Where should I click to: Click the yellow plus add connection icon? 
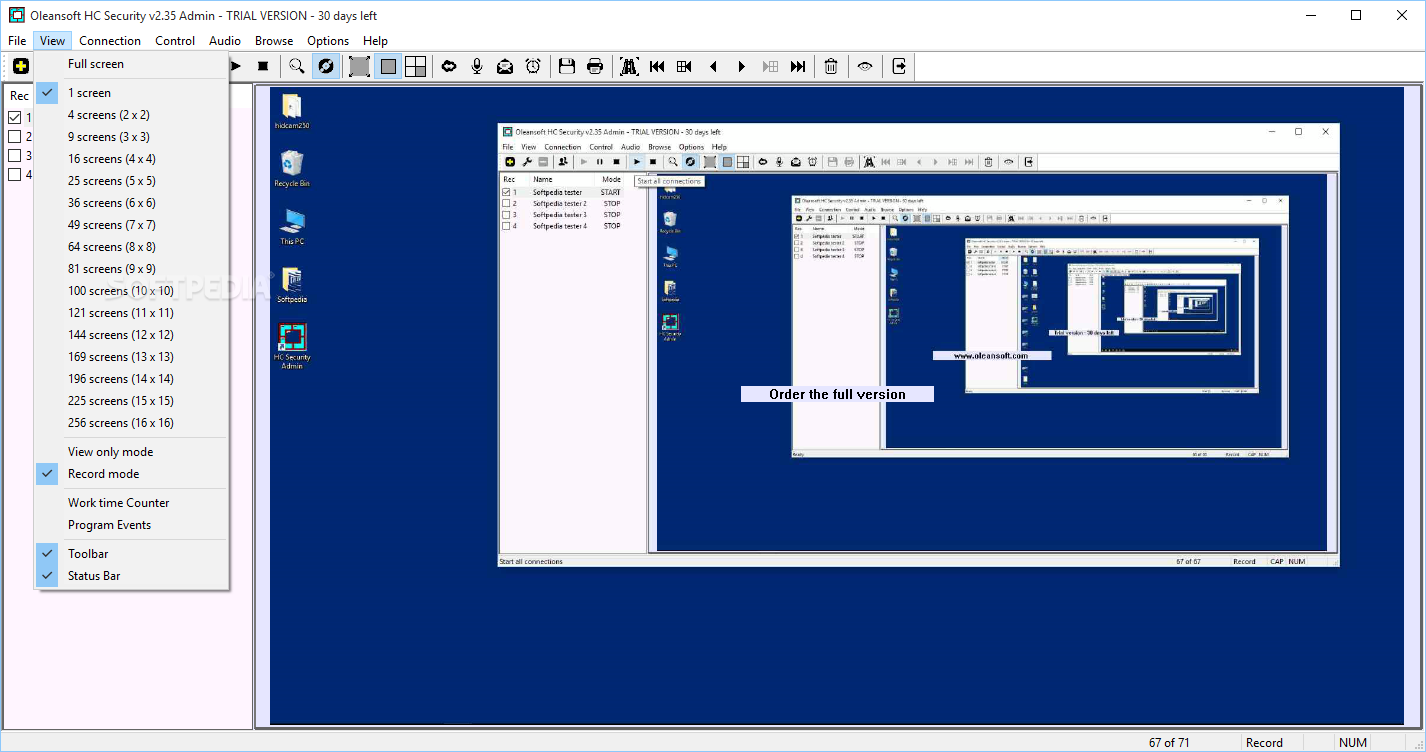click(x=20, y=66)
